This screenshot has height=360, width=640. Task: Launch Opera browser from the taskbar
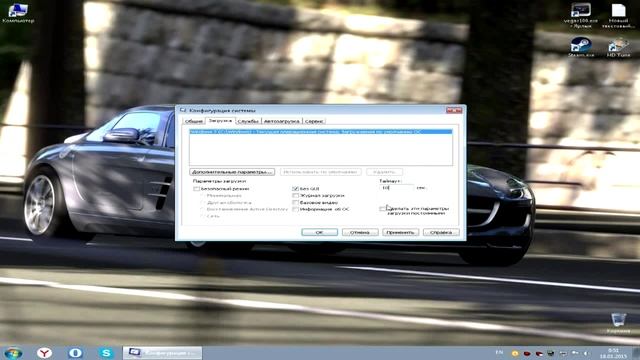tap(75, 353)
